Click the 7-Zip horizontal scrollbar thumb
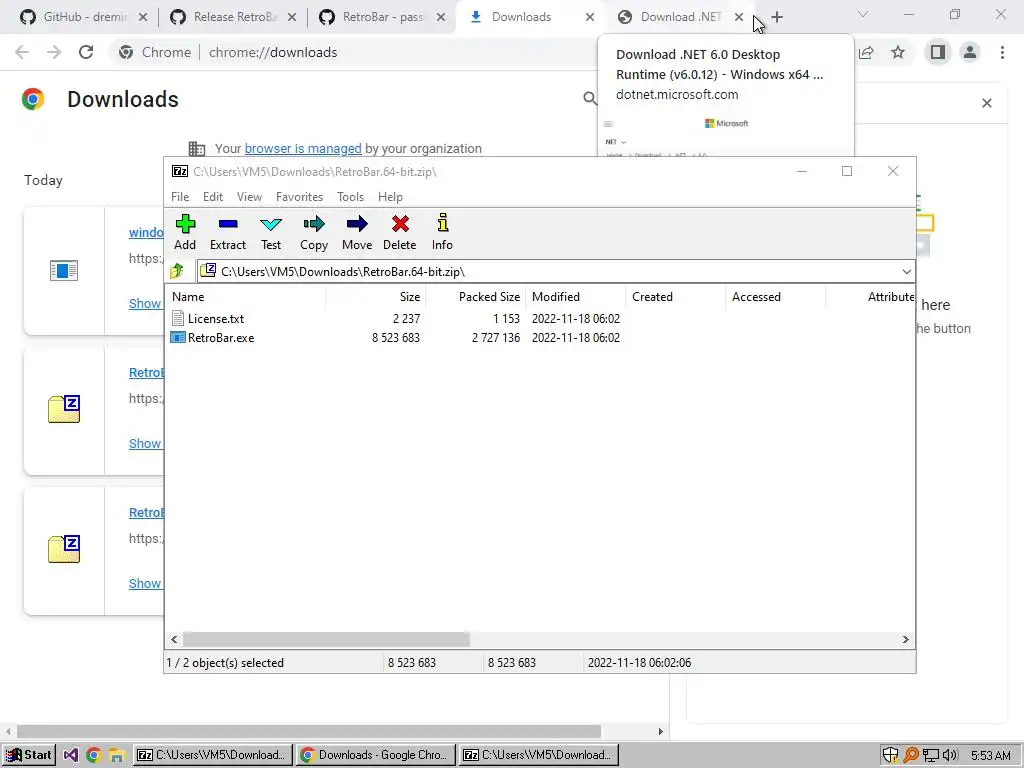The image size is (1024, 768). click(x=326, y=639)
